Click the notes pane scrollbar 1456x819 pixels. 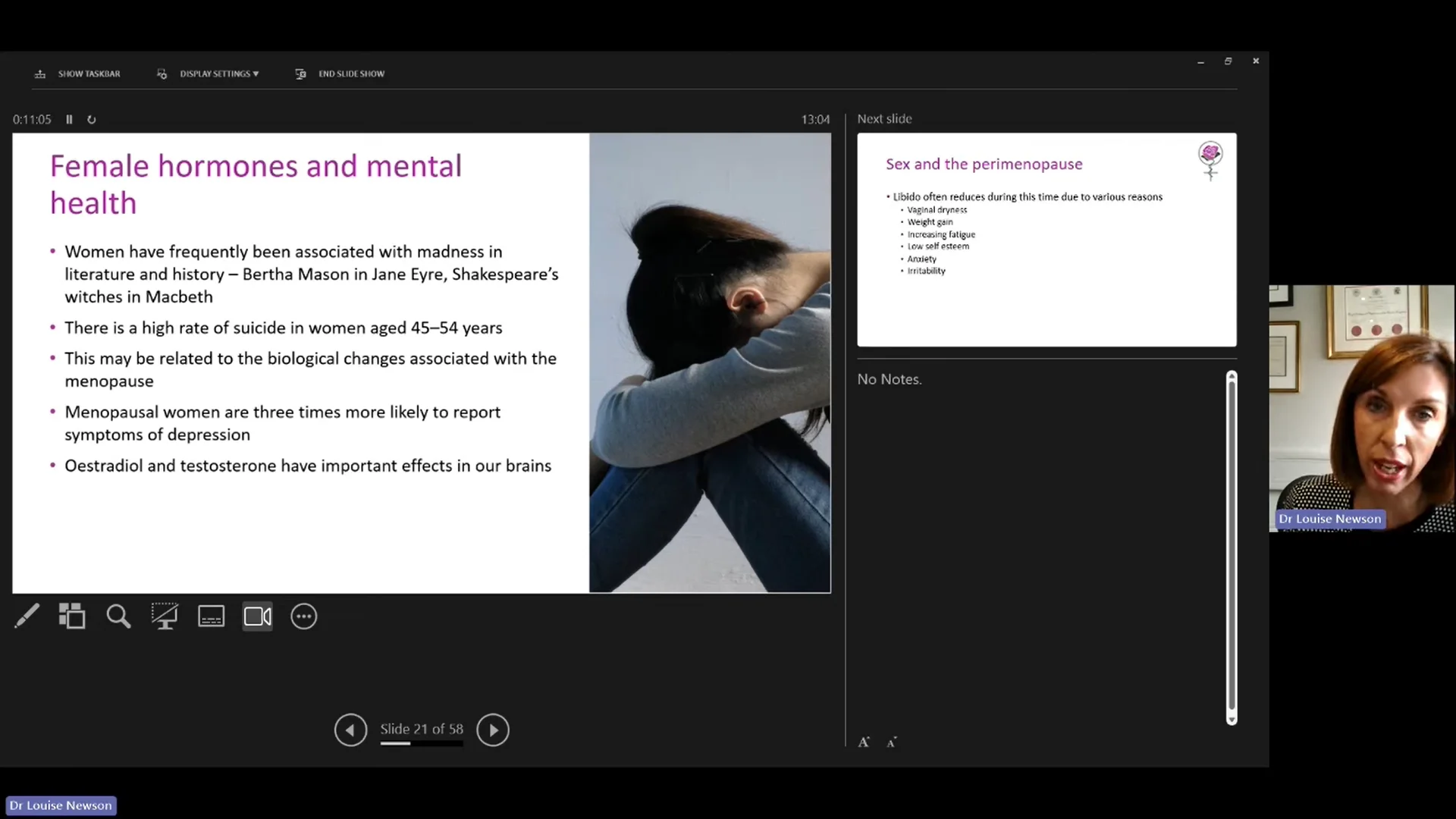coord(1232,548)
